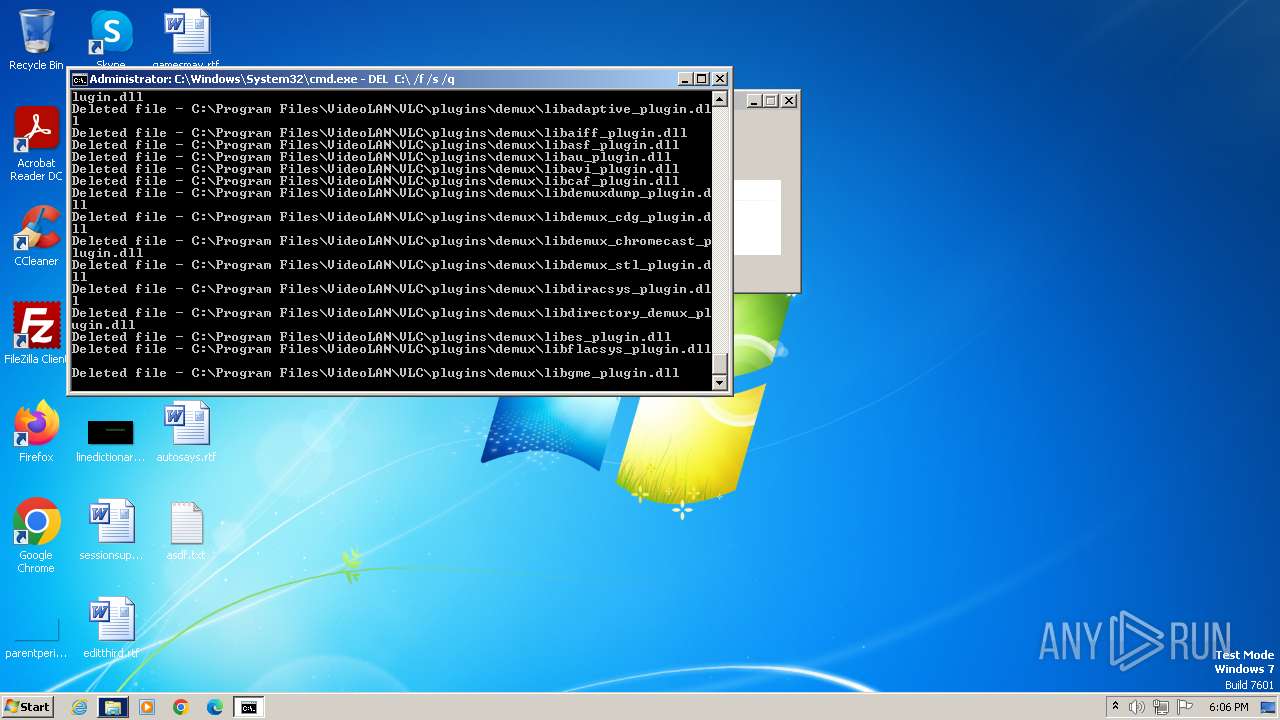Image resolution: width=1280 pixels, height=720 pixels.
Task: Minimize the background window behind cmd
Action: [x=755, y=100]
